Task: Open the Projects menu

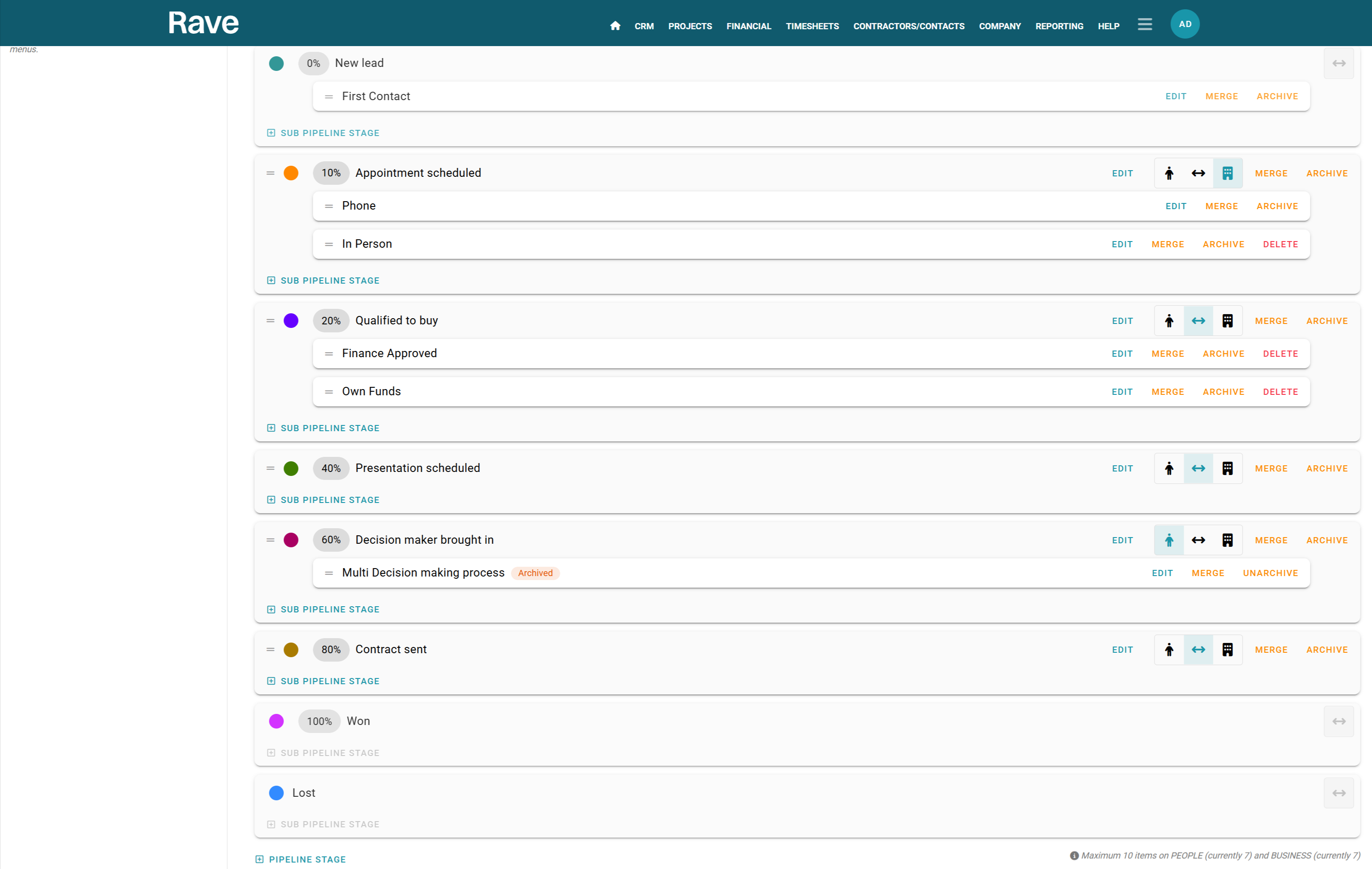Action: (690, 26)
